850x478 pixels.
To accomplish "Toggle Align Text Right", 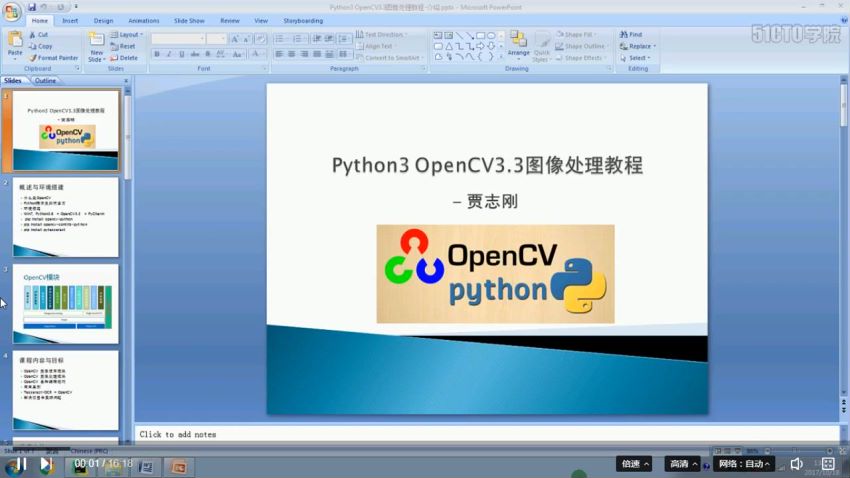I will pos(304,54).
